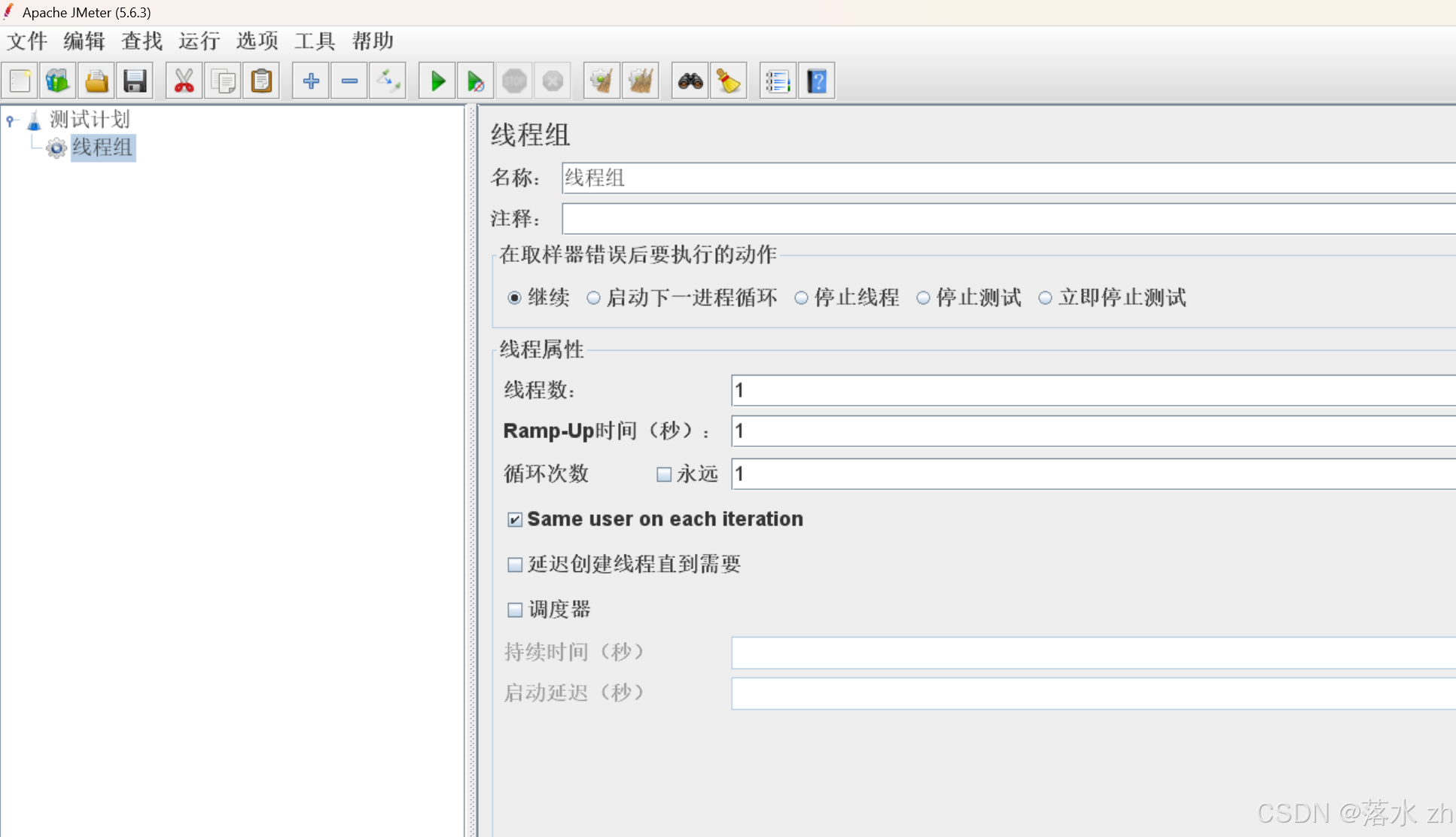Click the Reset search brush icon

coord(729,81)
